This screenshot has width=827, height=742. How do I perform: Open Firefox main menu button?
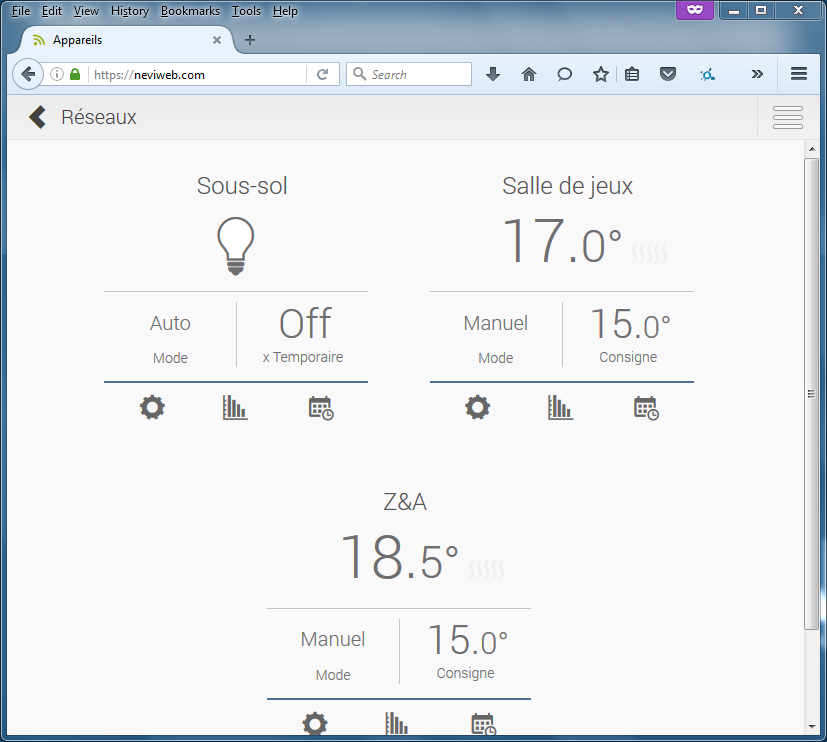[x=799, y=74]
